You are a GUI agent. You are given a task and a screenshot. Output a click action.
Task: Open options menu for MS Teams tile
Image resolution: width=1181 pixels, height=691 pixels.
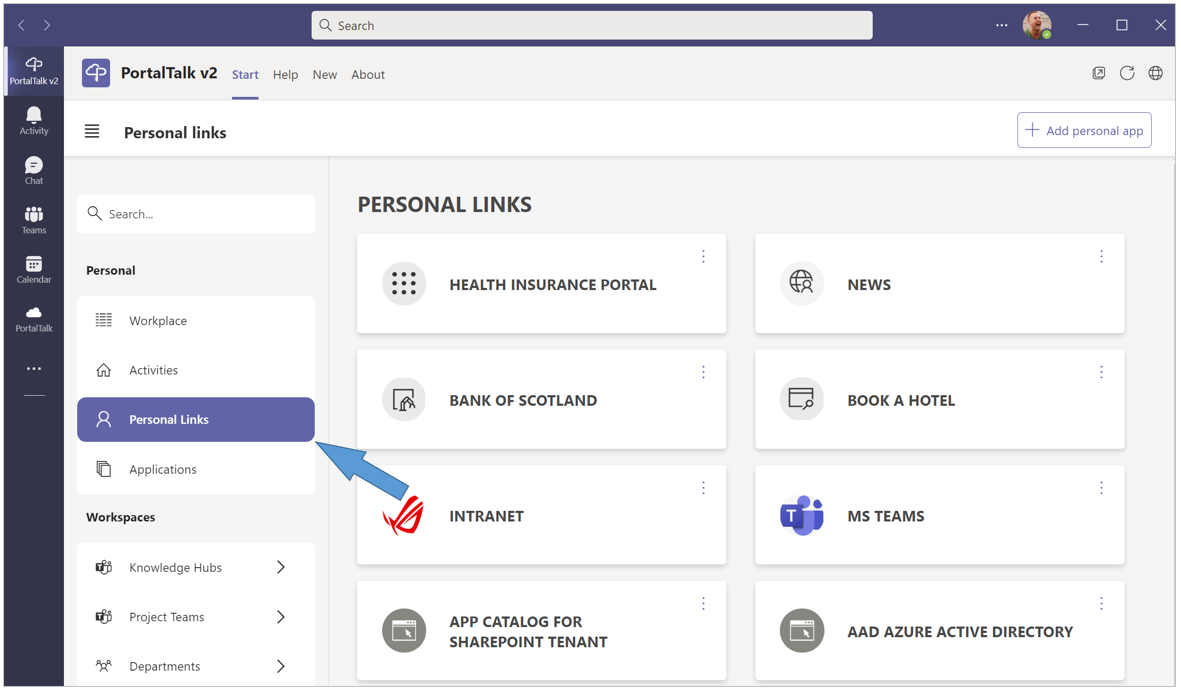point(1101,488)
